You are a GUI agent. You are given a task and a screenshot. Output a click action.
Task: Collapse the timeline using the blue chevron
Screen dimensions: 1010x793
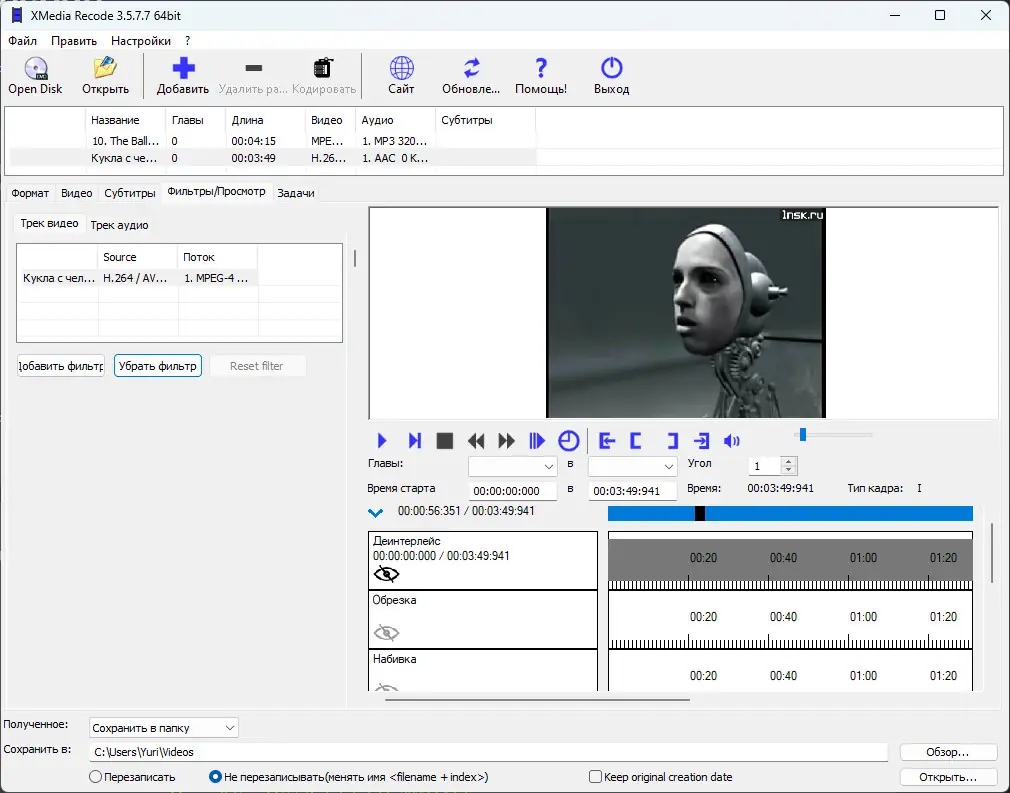[x=376, y=513]
